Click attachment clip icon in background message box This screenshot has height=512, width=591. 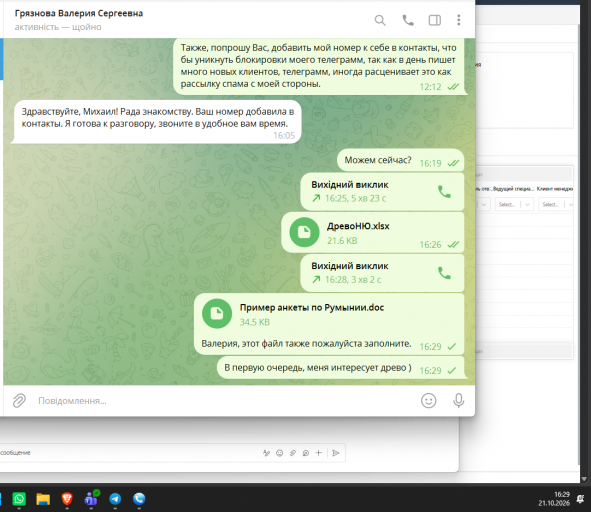[292, 453]
